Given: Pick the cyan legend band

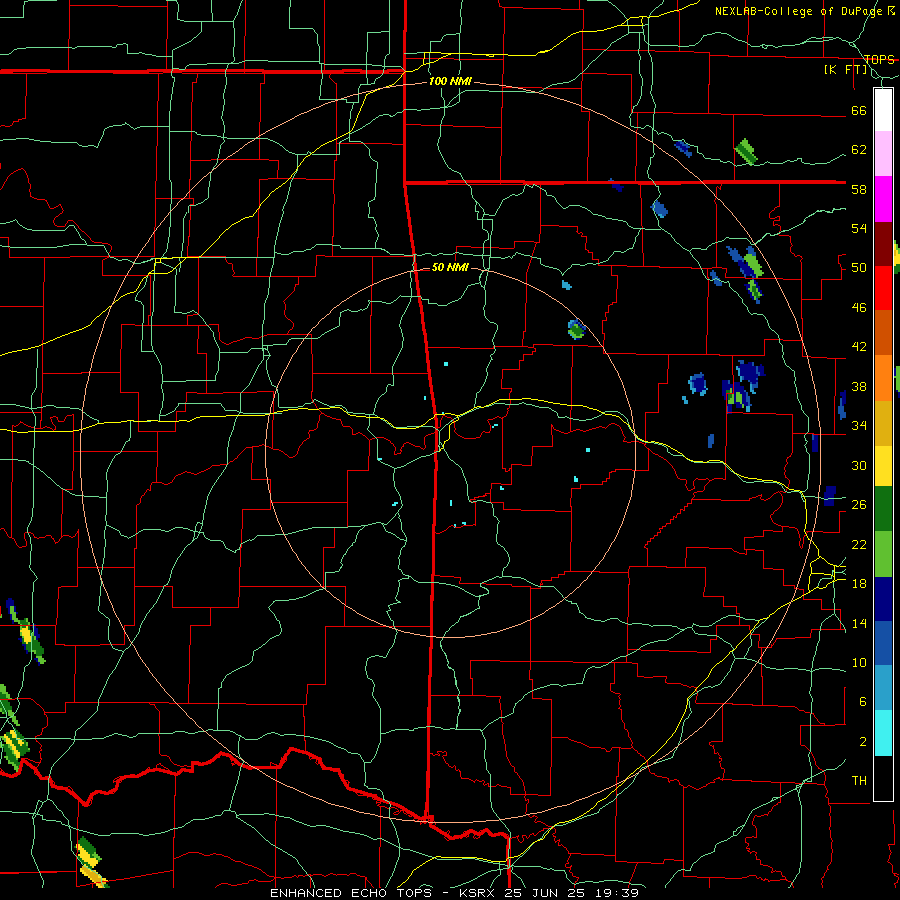Looking at the screenshot, I should 883,733.
